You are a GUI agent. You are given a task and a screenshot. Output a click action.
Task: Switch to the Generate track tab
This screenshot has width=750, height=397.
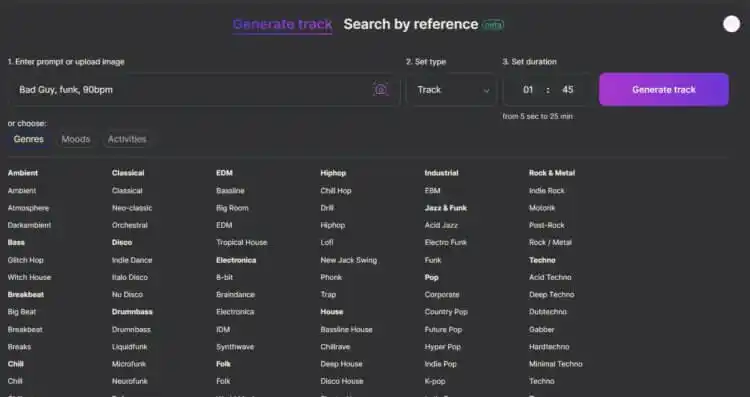click(x=282, y=24)
